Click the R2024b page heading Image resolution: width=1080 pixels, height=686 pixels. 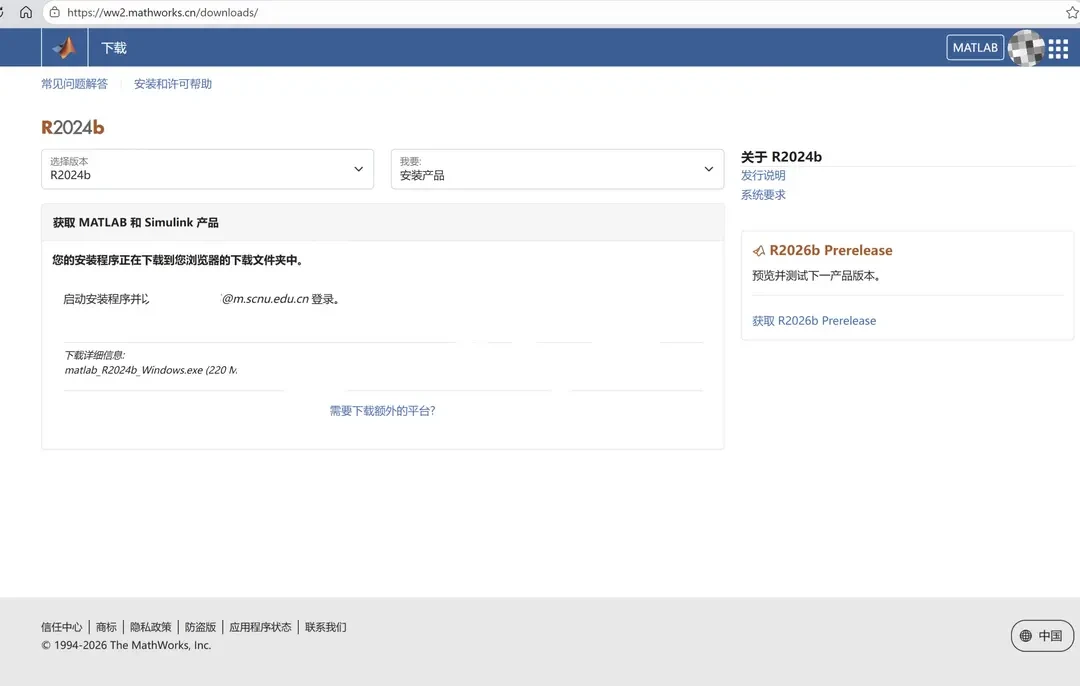point(73,127)
